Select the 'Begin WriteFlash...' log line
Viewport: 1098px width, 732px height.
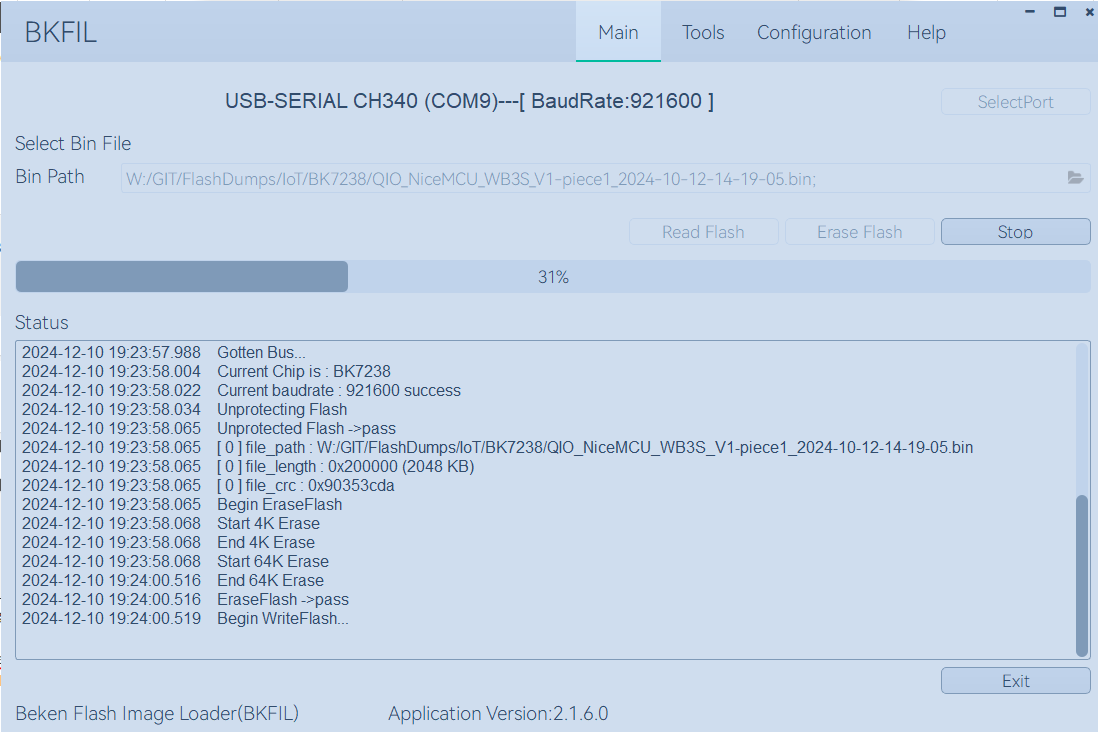(186, 618)
